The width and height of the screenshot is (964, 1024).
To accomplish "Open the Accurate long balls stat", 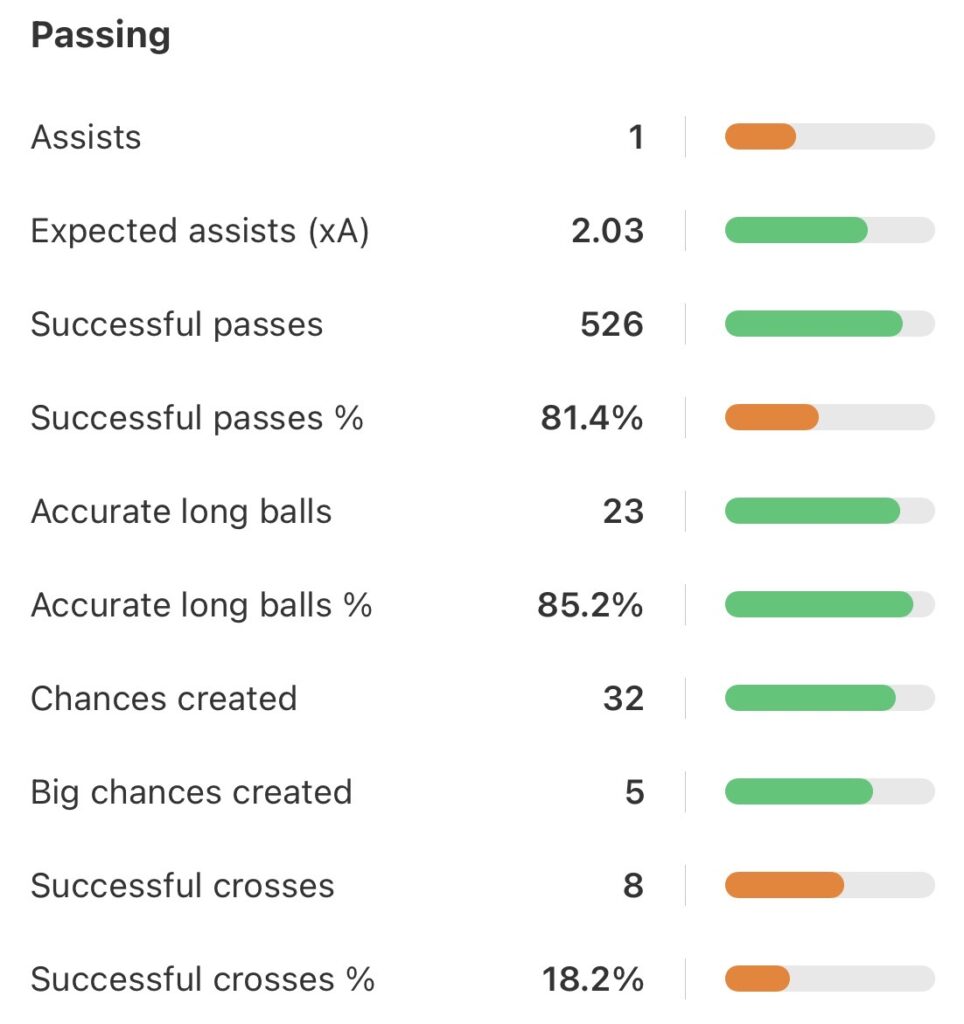I will [181, 512].
